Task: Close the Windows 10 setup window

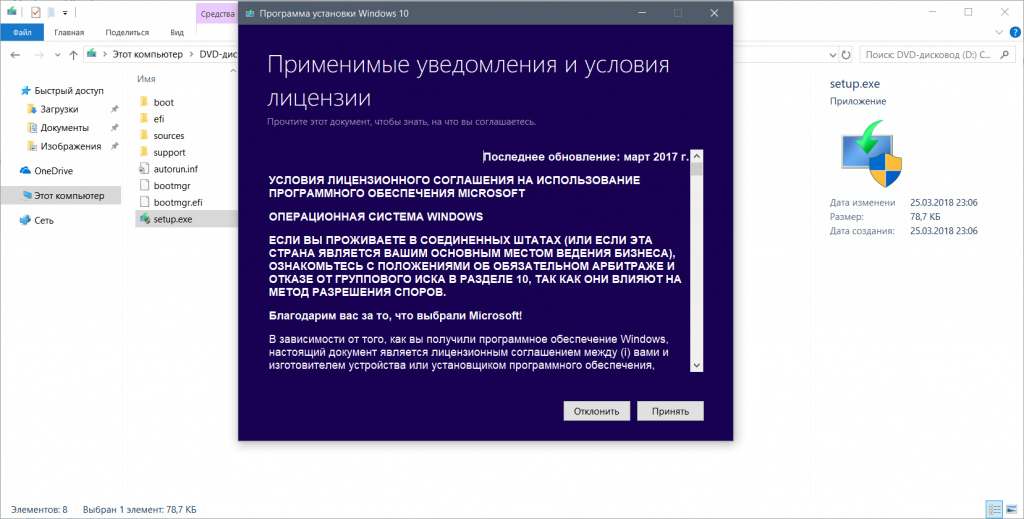Action: click(714, 13)
